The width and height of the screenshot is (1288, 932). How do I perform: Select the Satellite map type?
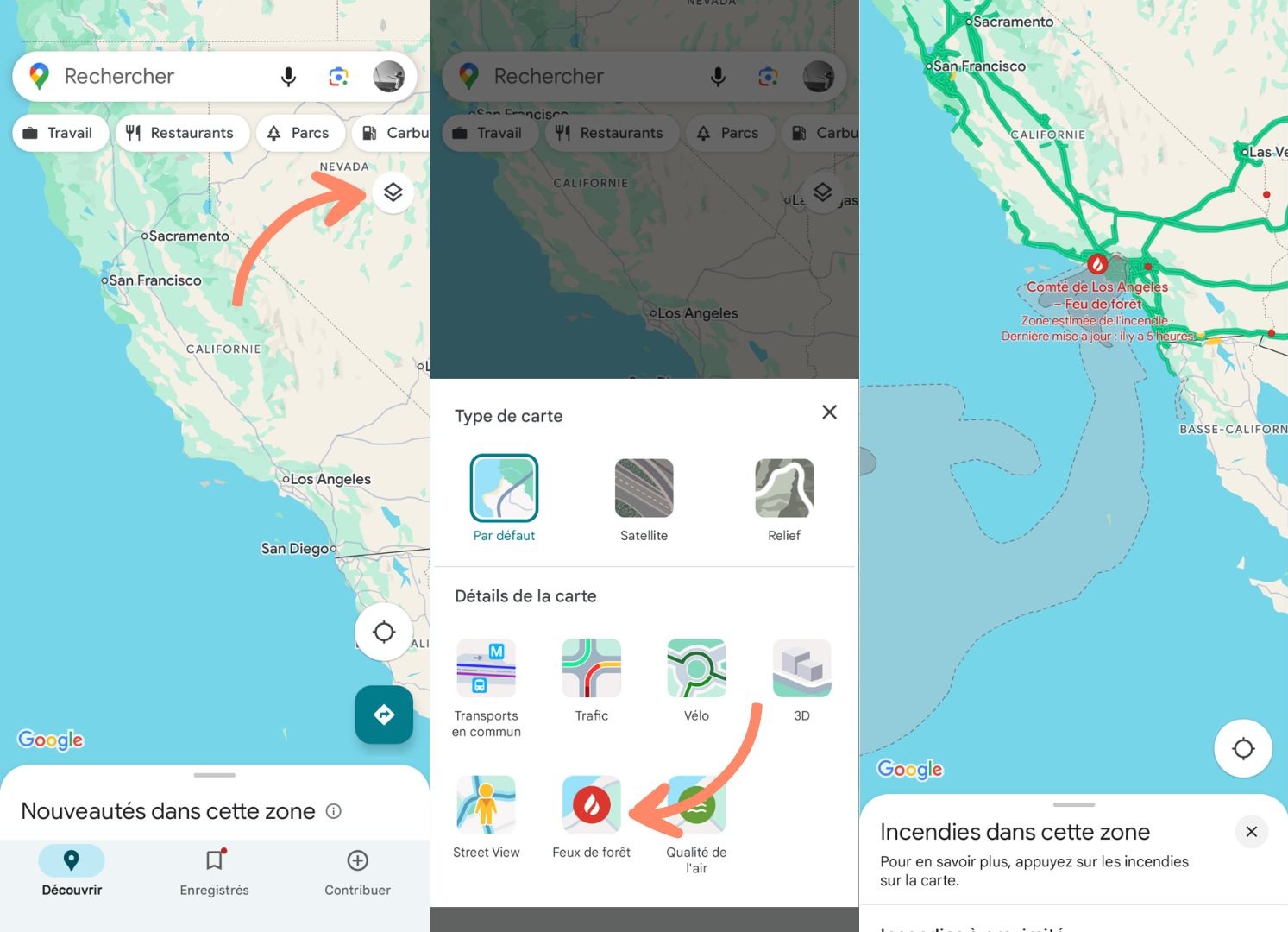coord(644,500)
